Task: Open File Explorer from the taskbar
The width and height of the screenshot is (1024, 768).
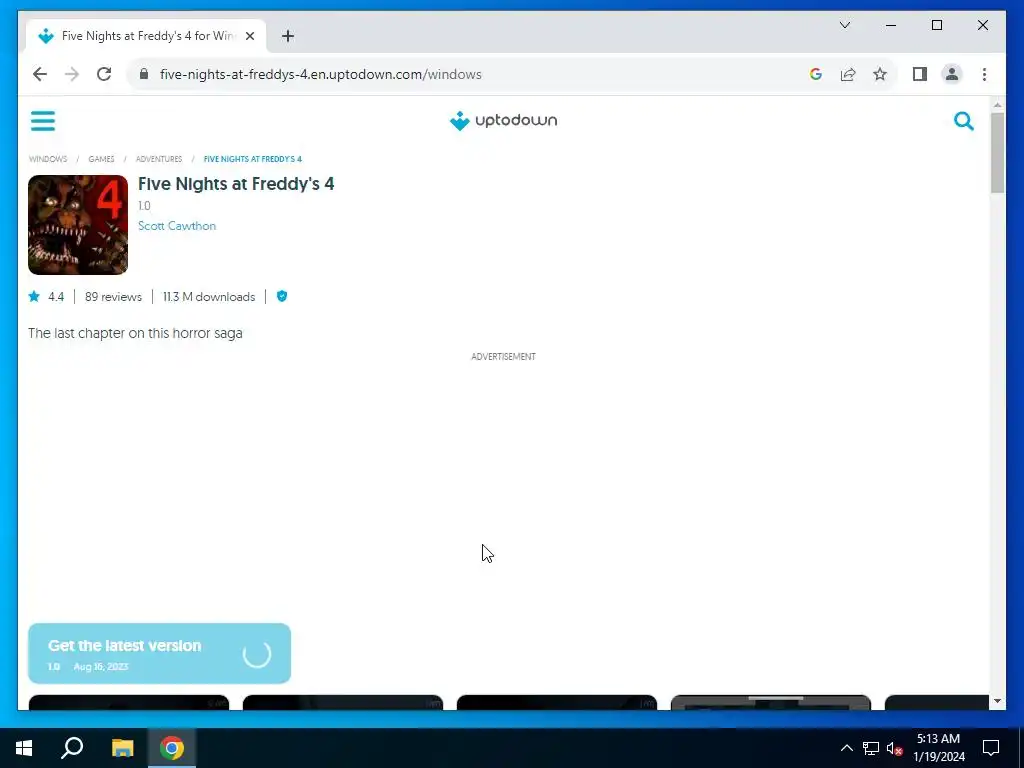Action: click(122, 748)
